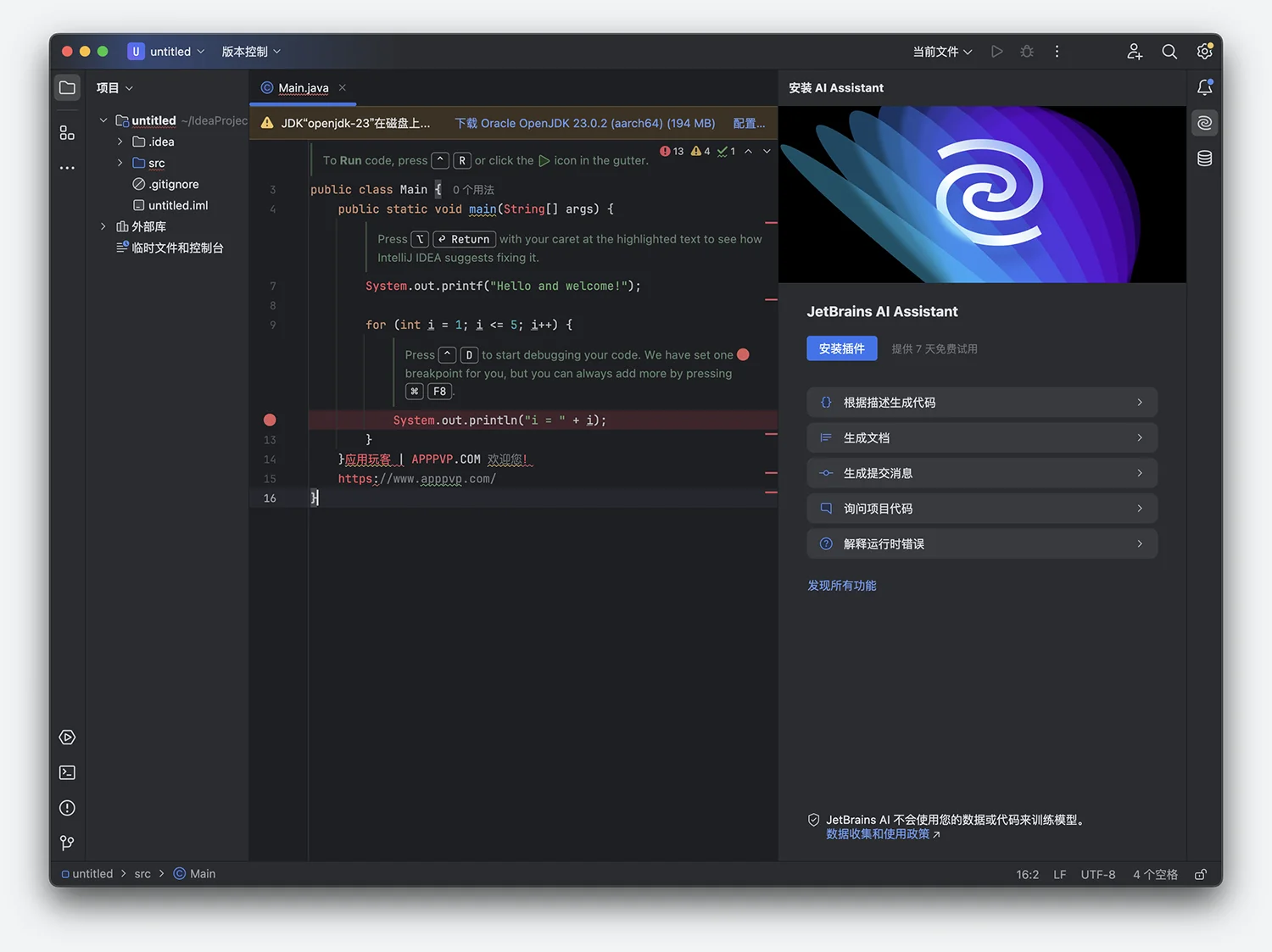Open the Problems tool window icon
This screenshot has width=1272, height=952.
67,808
